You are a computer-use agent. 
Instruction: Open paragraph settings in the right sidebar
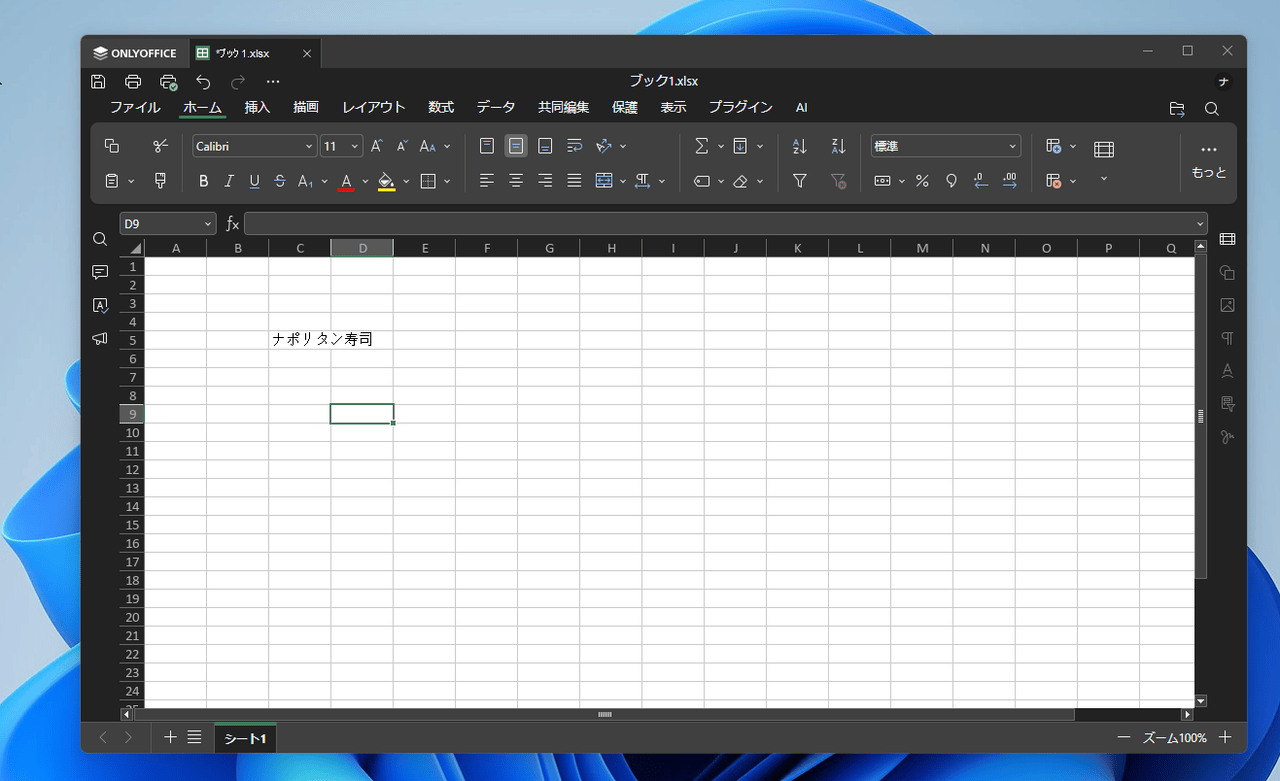[x=1227, y=338]
